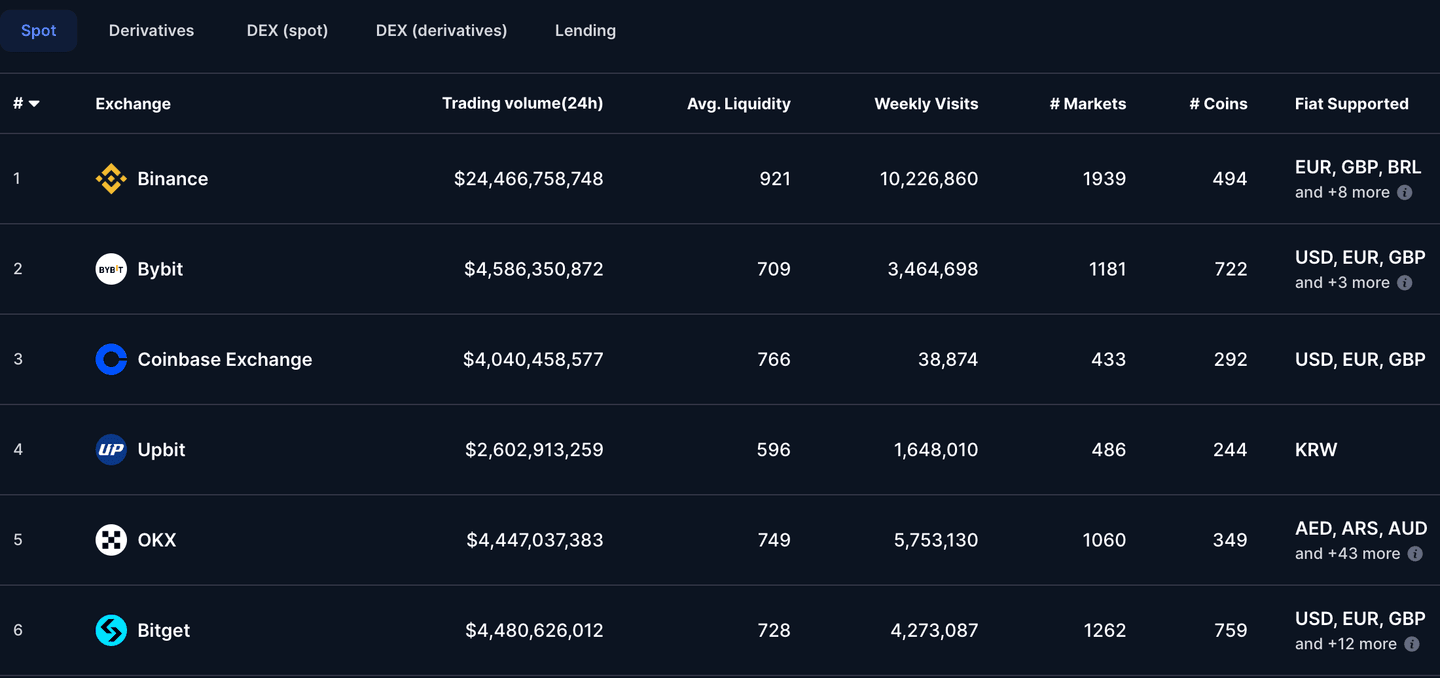This screenshot has height=678, width=1440.
Task: Show info for Bitget +12 more currencies
Action: pyautogui.click(x=1411, y=644)
